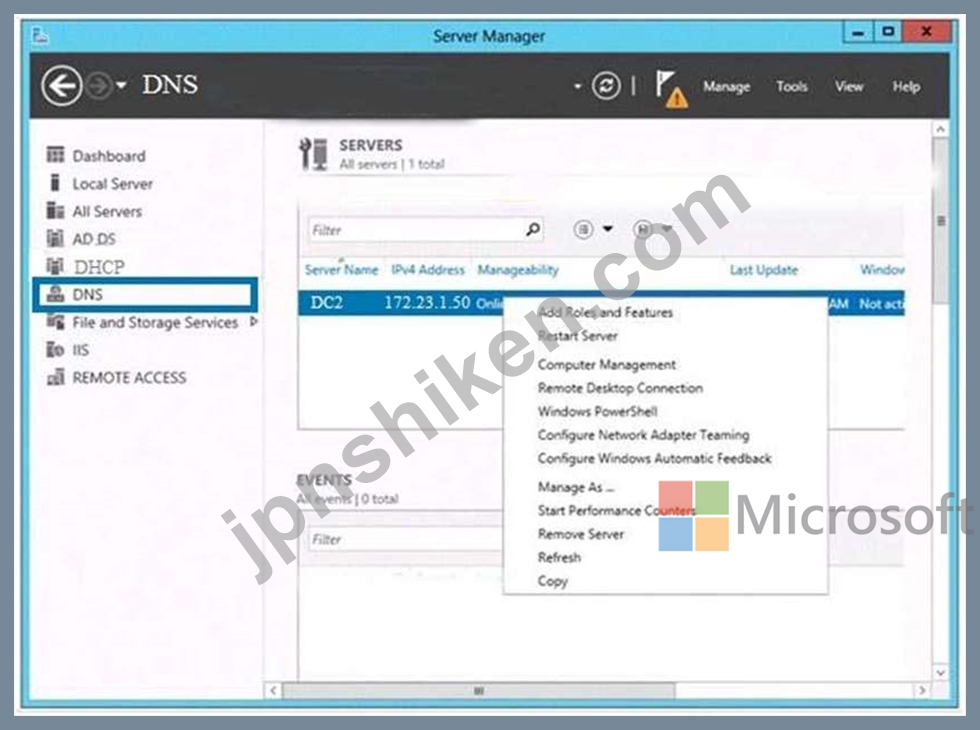This screenshot has width=980, height=730.
Task: Click the 172.23.1.50 address cell
Action: (x=427, y=302)
